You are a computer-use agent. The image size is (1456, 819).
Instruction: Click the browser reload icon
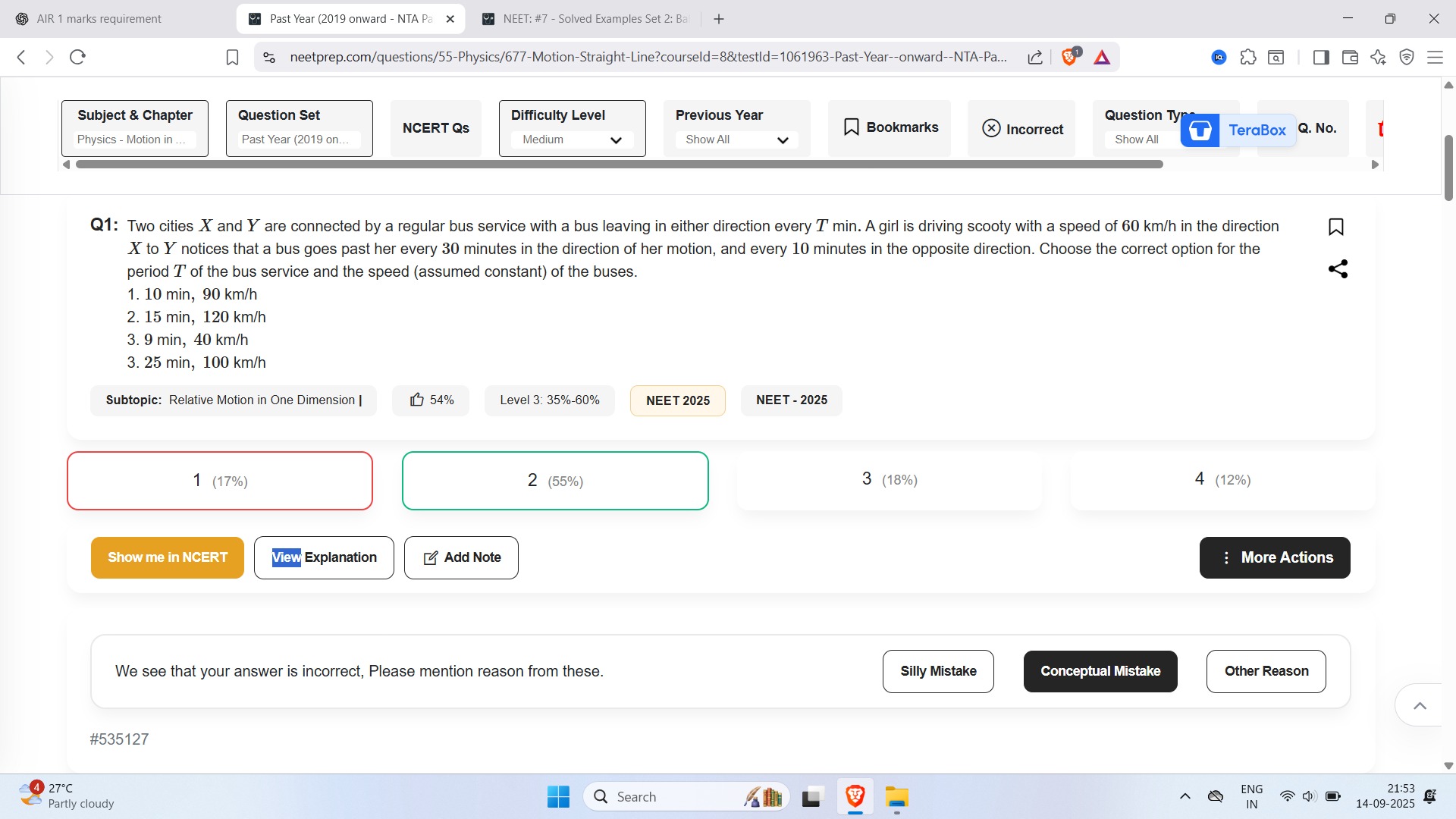click(x=77, y=57)
